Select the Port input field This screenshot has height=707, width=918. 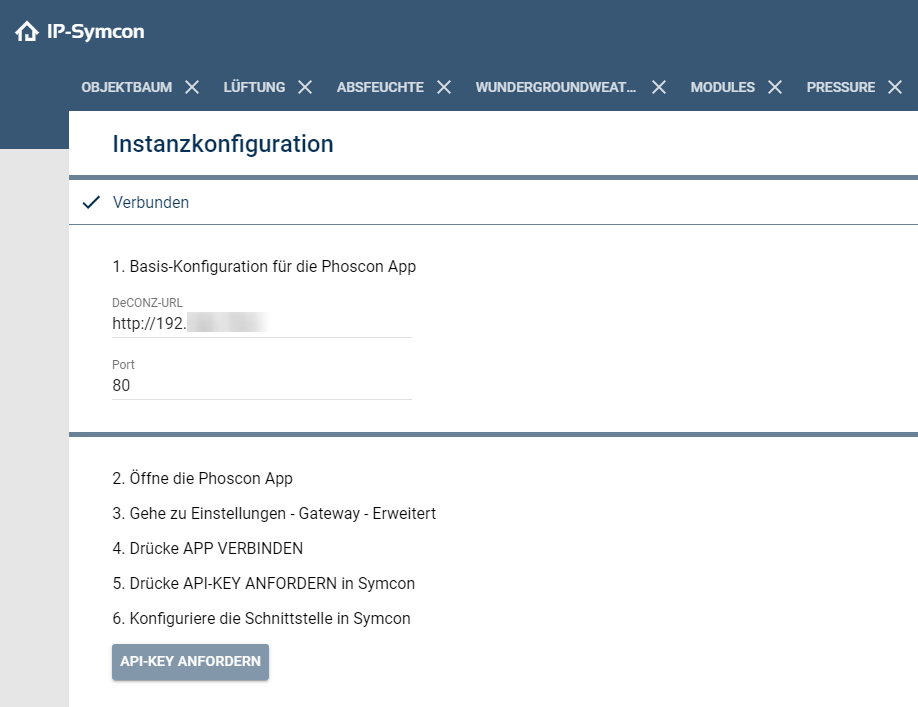pos(260,386)
